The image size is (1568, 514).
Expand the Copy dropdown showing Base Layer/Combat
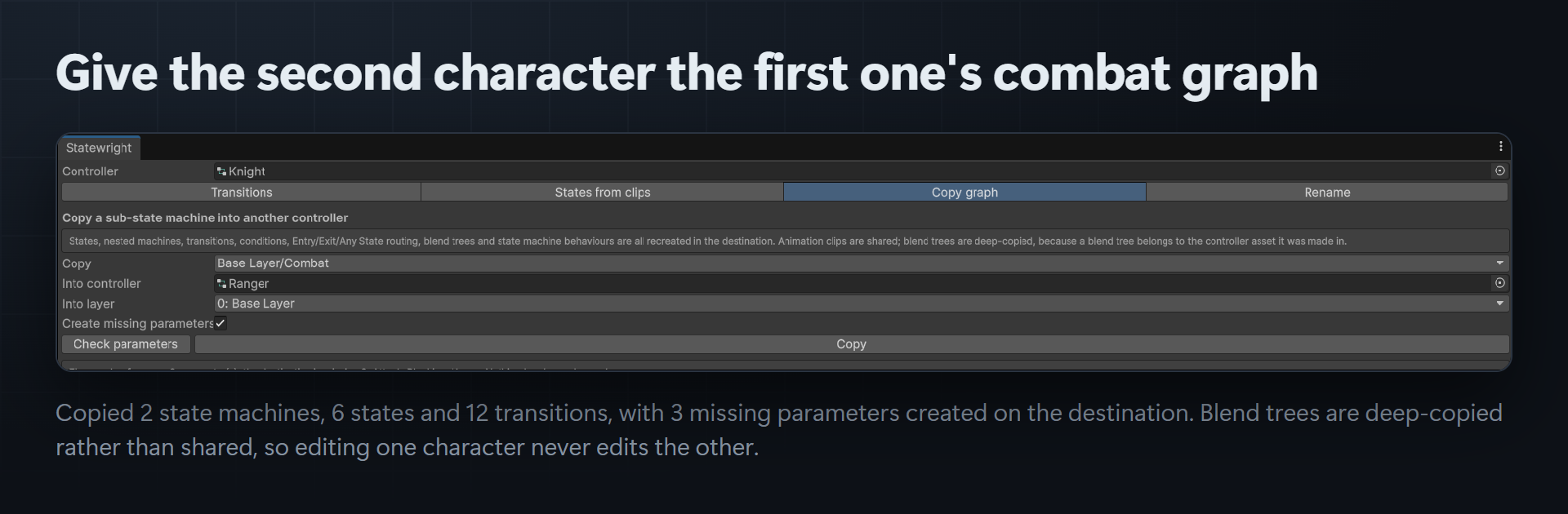point(861,264)
